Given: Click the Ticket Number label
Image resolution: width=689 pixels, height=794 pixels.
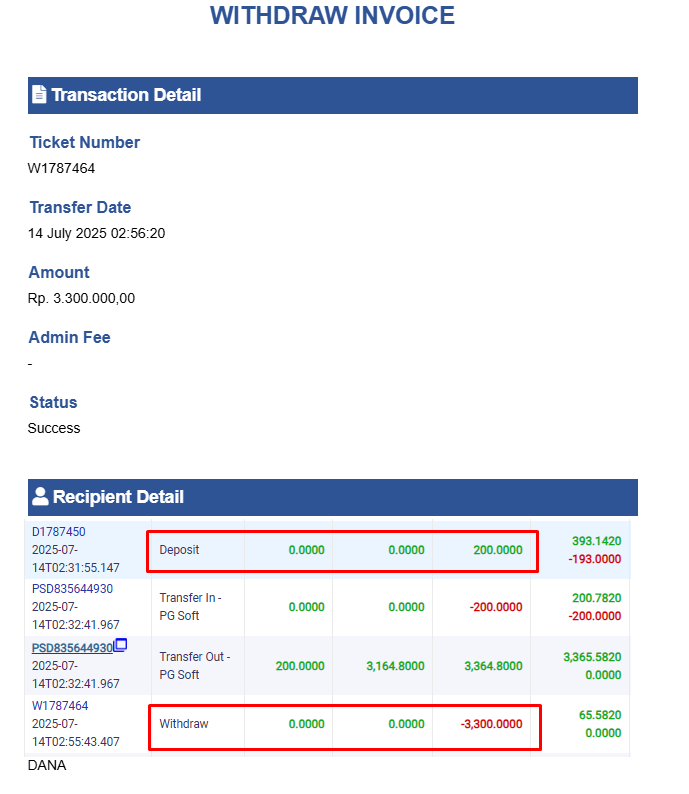Looking at the screenshot, I should coord(85,142).
